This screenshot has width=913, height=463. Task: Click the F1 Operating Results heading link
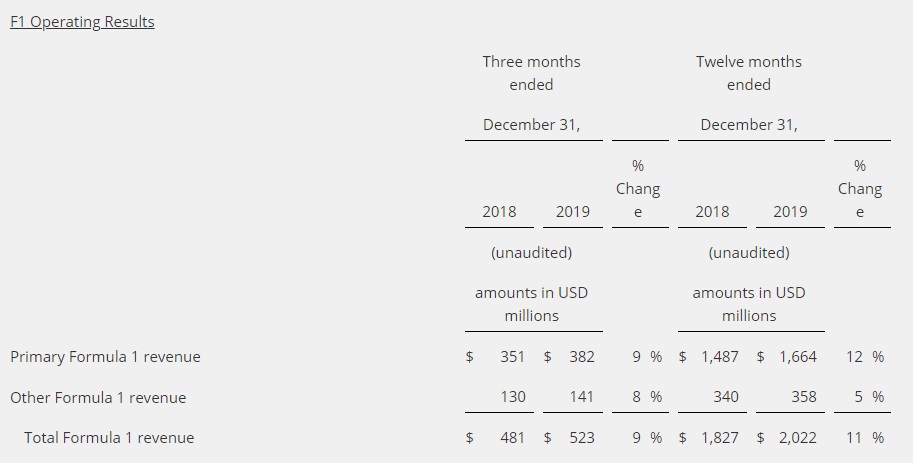(x=82, y=22)
